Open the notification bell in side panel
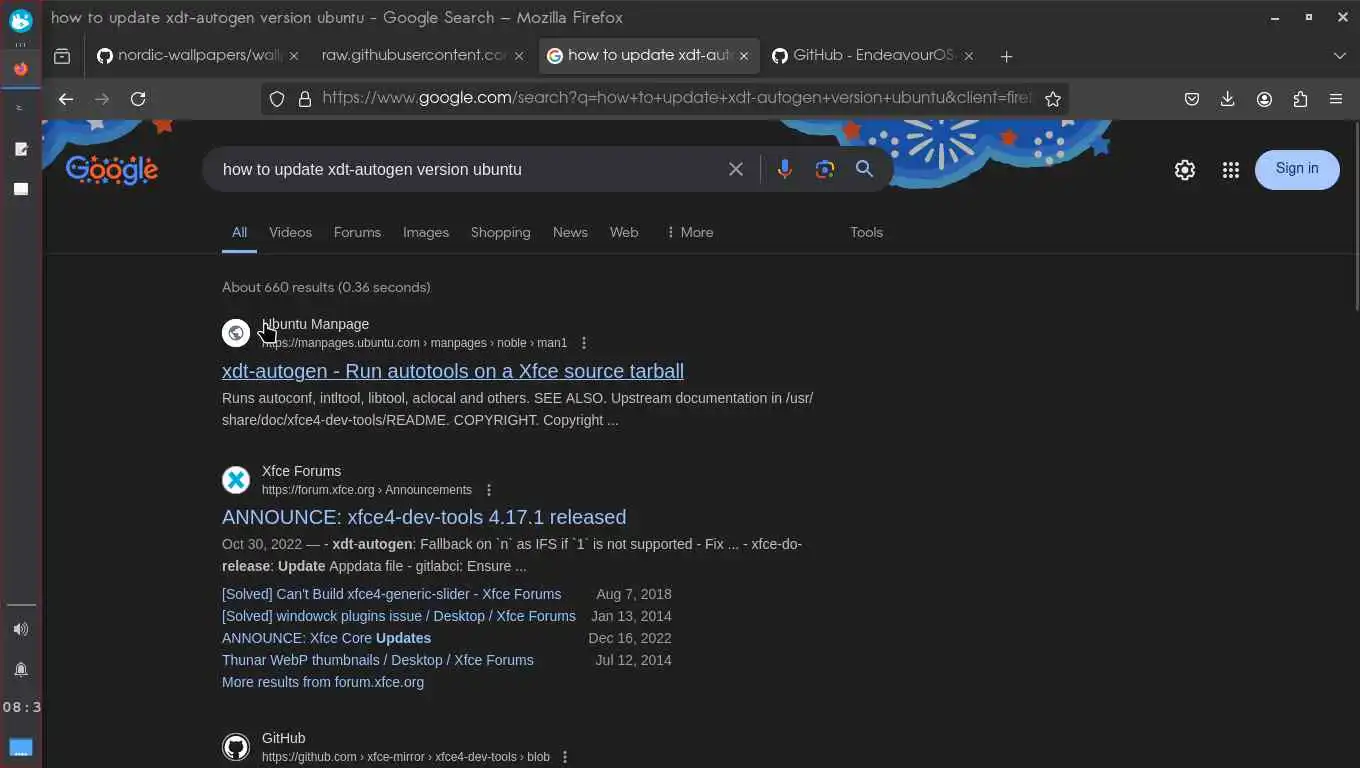 coord(21,669)
